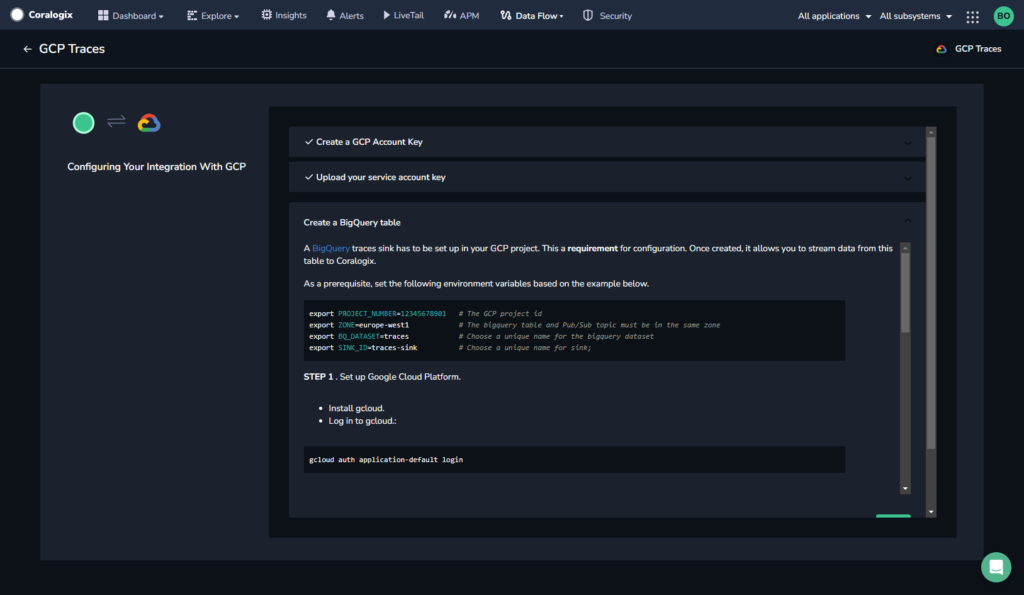1024x595 pixels.
Task: Click the APM gauge icon
Action: click(x=450, y=14)
